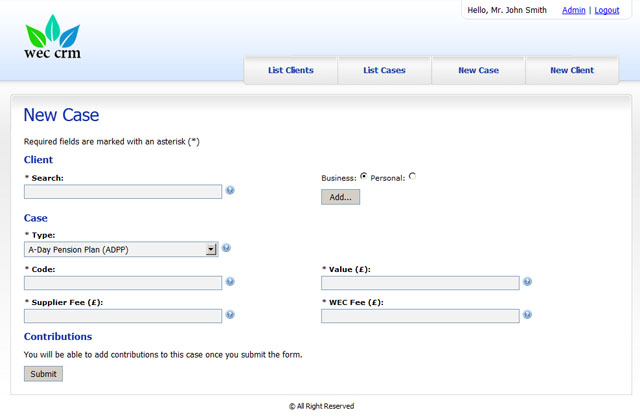Go to the New Case tab
Image resolution: width=640 pixels, height=419 pixels.
(x=478, y=71)
